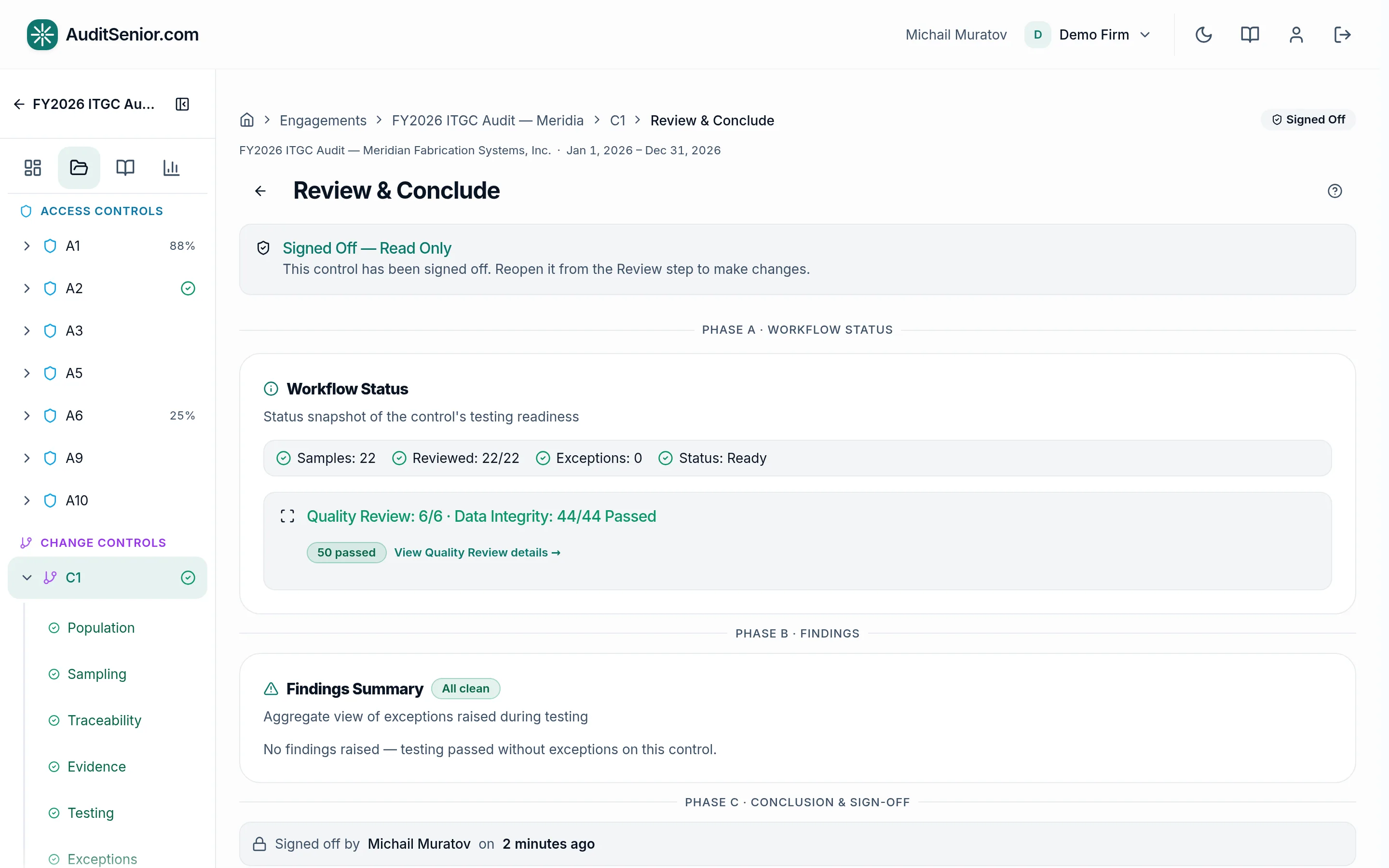Click Exceptions: 0 status item
The height and width of the screenshot is (868, 1389).
pyautogui.click(x=589, y=458)
